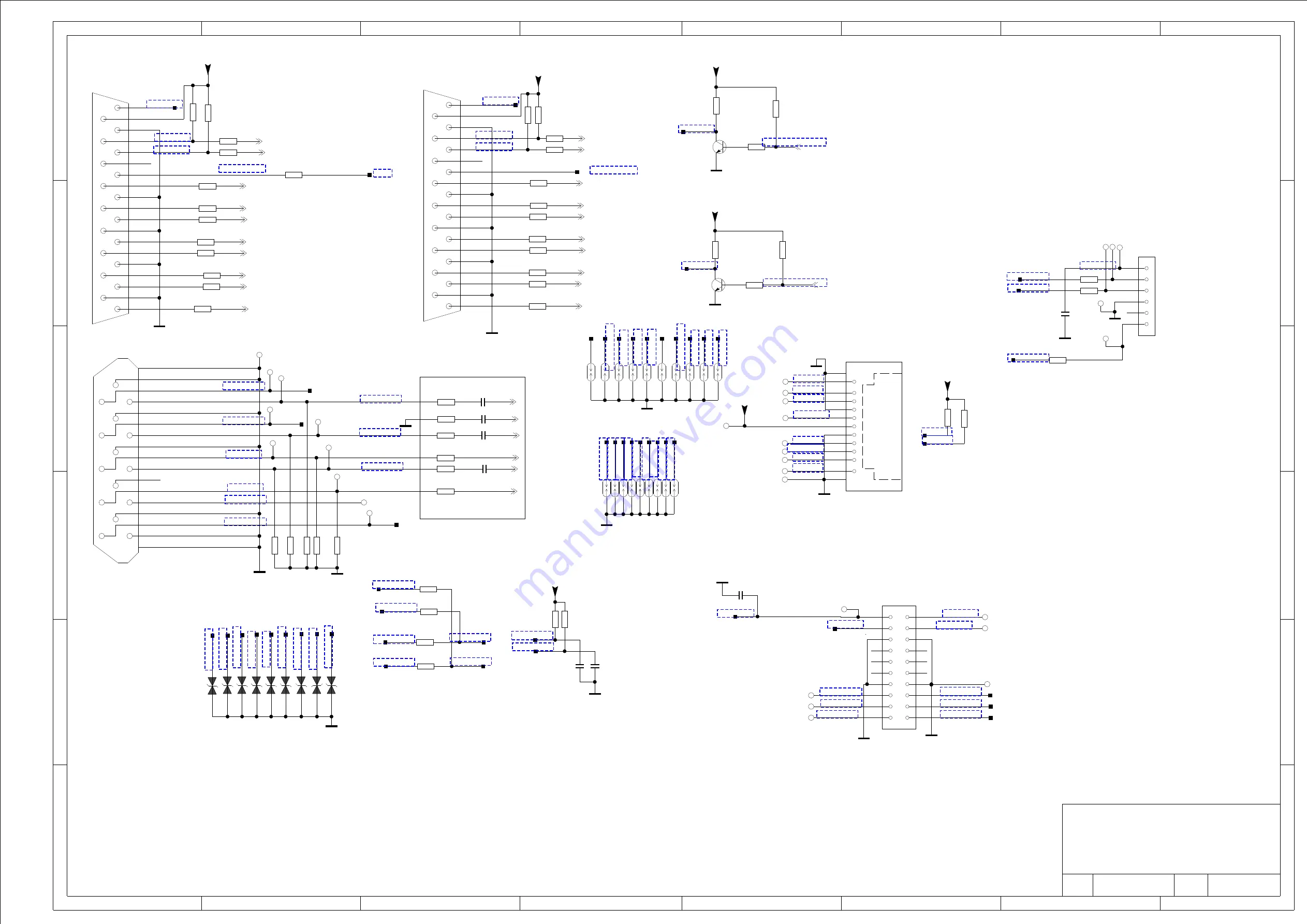The image size is (1307, 924).
Task: Select the power arrow above the top-left connector
Action: coord(208,70)
